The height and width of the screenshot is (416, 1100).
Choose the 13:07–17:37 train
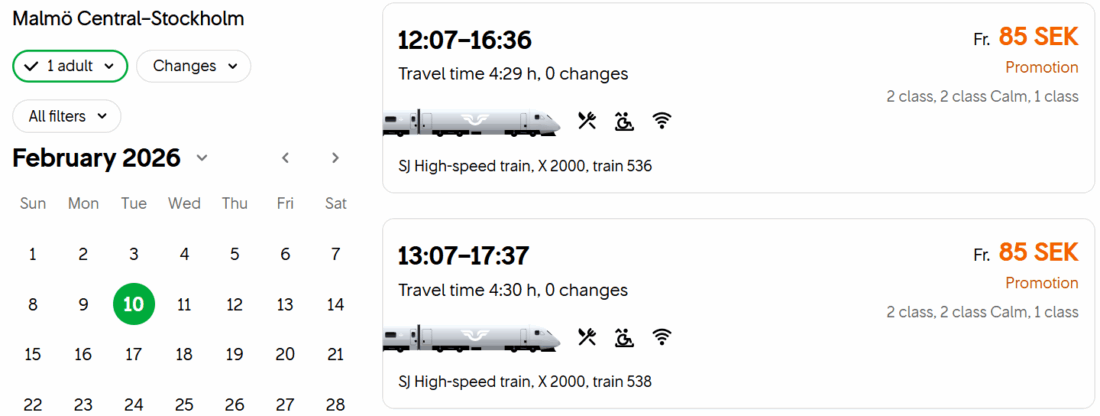click(465, 255)
